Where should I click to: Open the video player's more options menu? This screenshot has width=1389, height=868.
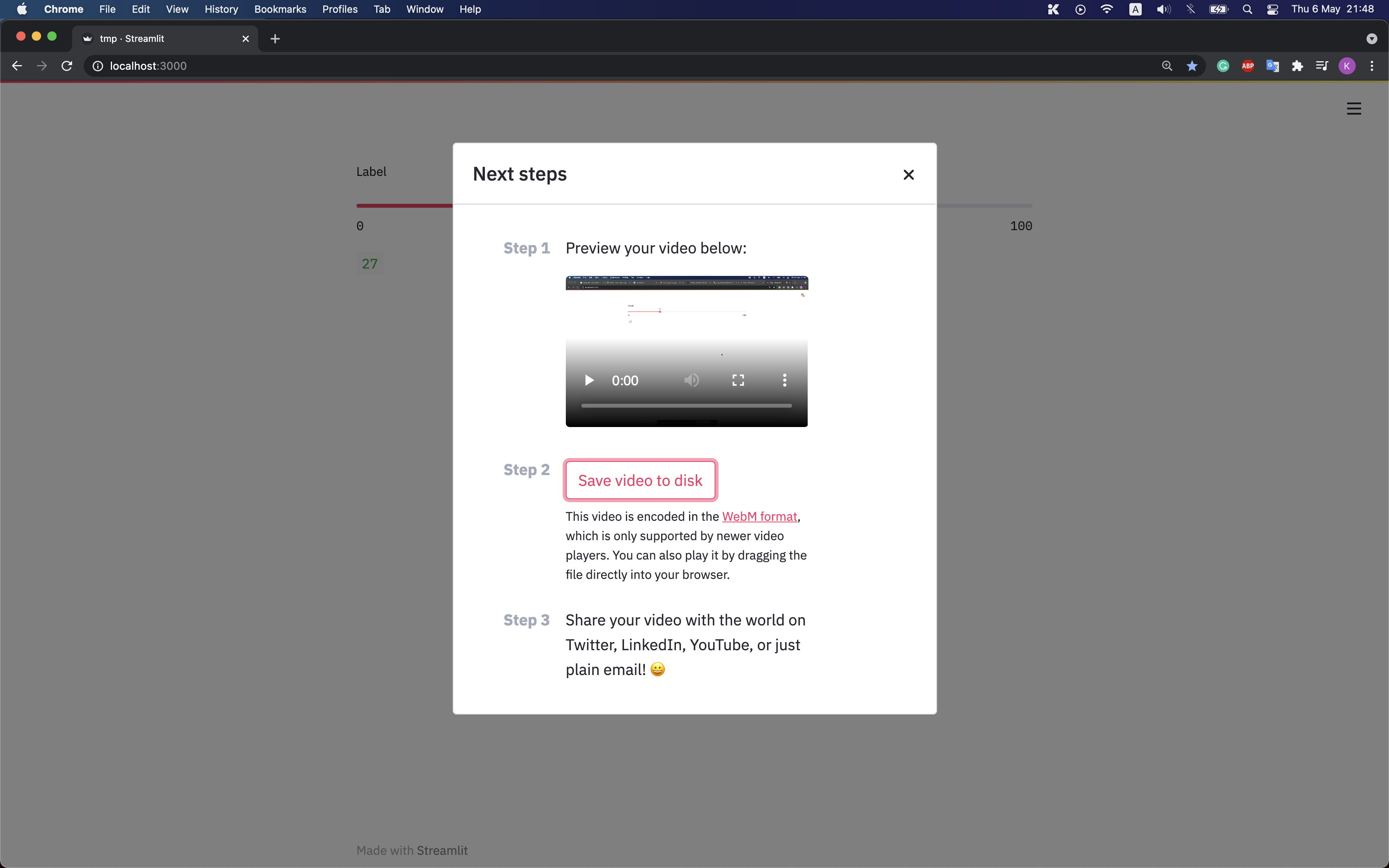pyautogui.click(x=784, y=380)
